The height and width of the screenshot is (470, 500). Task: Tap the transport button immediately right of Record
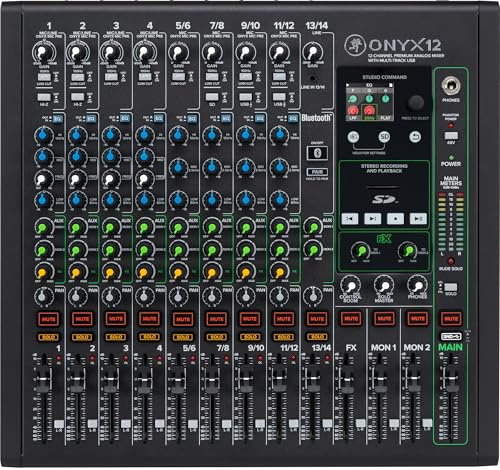pyautogui.click(x=418, y=219)
